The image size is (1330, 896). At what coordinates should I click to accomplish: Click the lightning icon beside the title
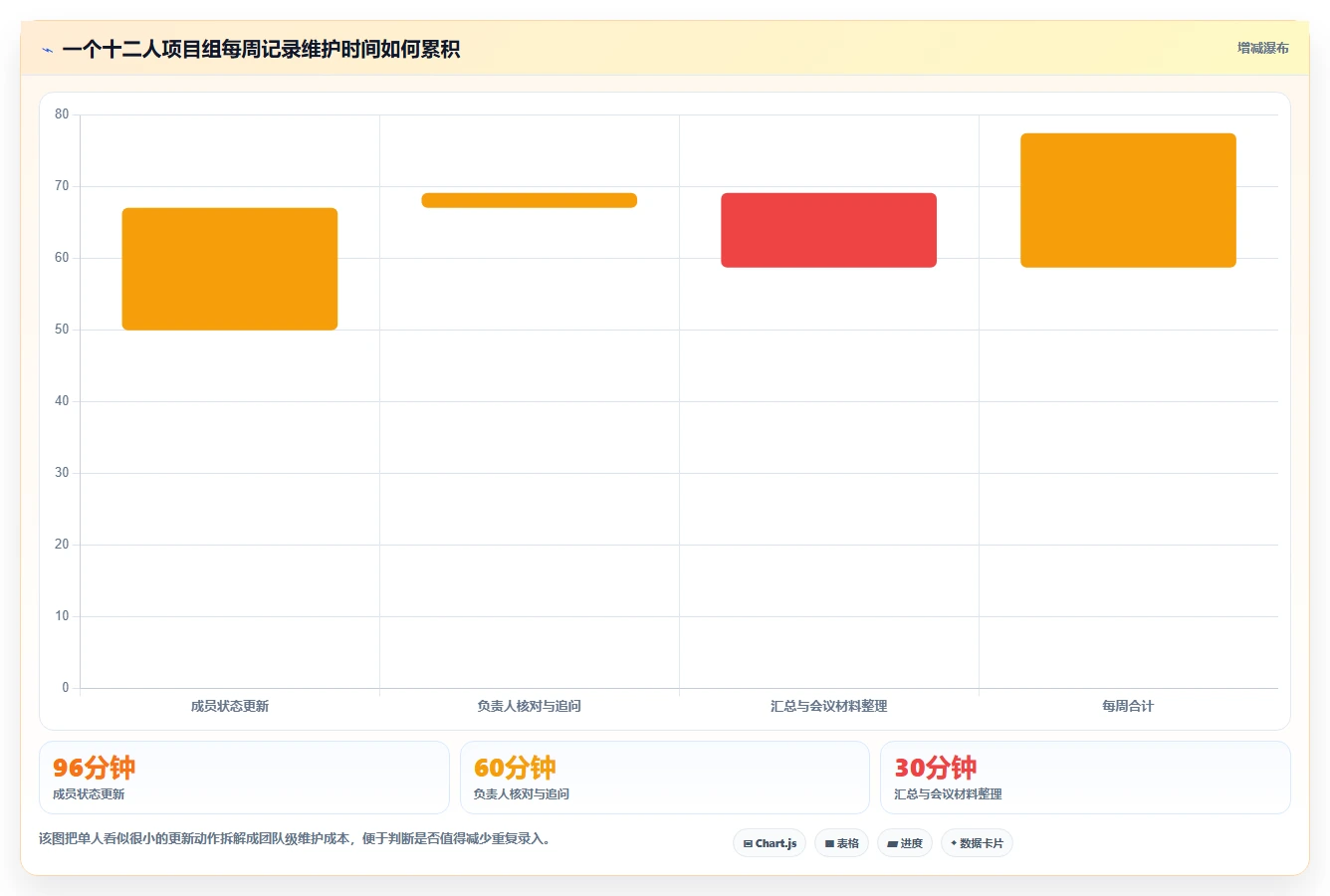(47, 50)
